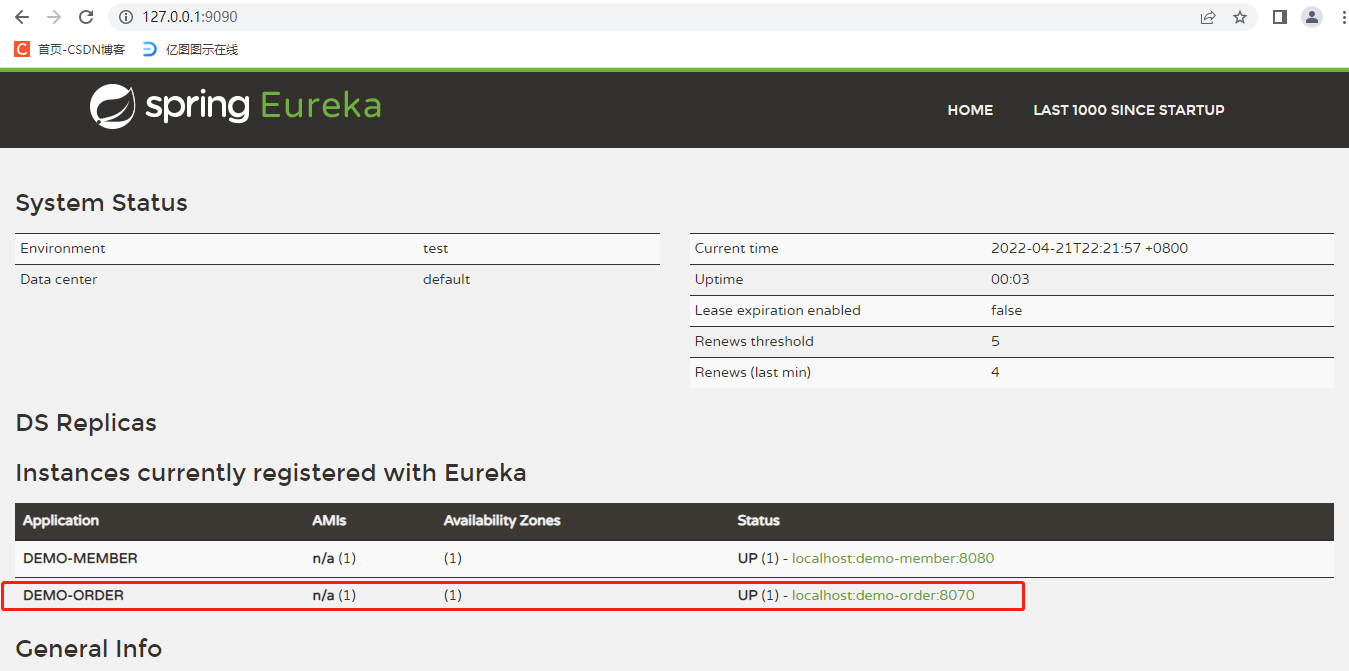Click the n/a (1) cell in DEMO-MEMBER row
Viewport: 1349px width, 671px height.
coord(334,558)
